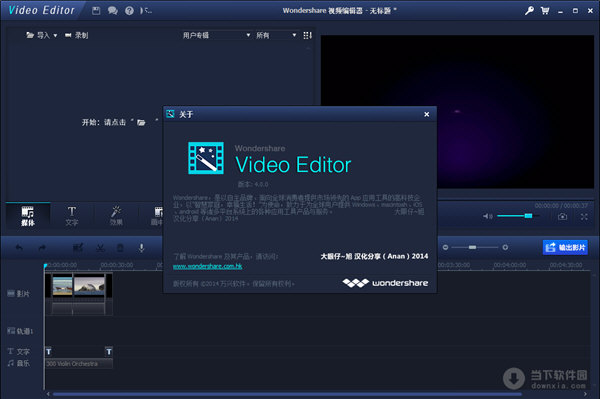This screenshot has height=399, width=600.
Task: Click the timeline zoom in plus icon
Action: click(x=505, y=248)
